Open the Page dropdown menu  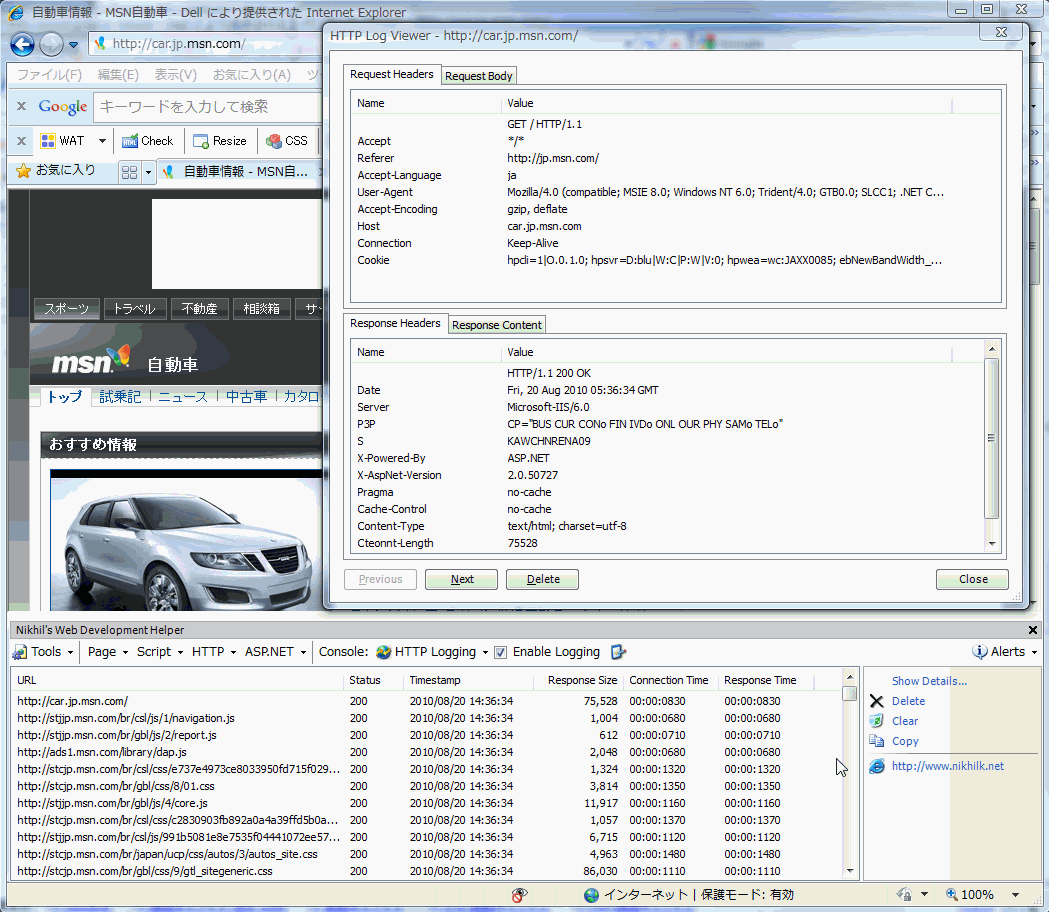108,652
